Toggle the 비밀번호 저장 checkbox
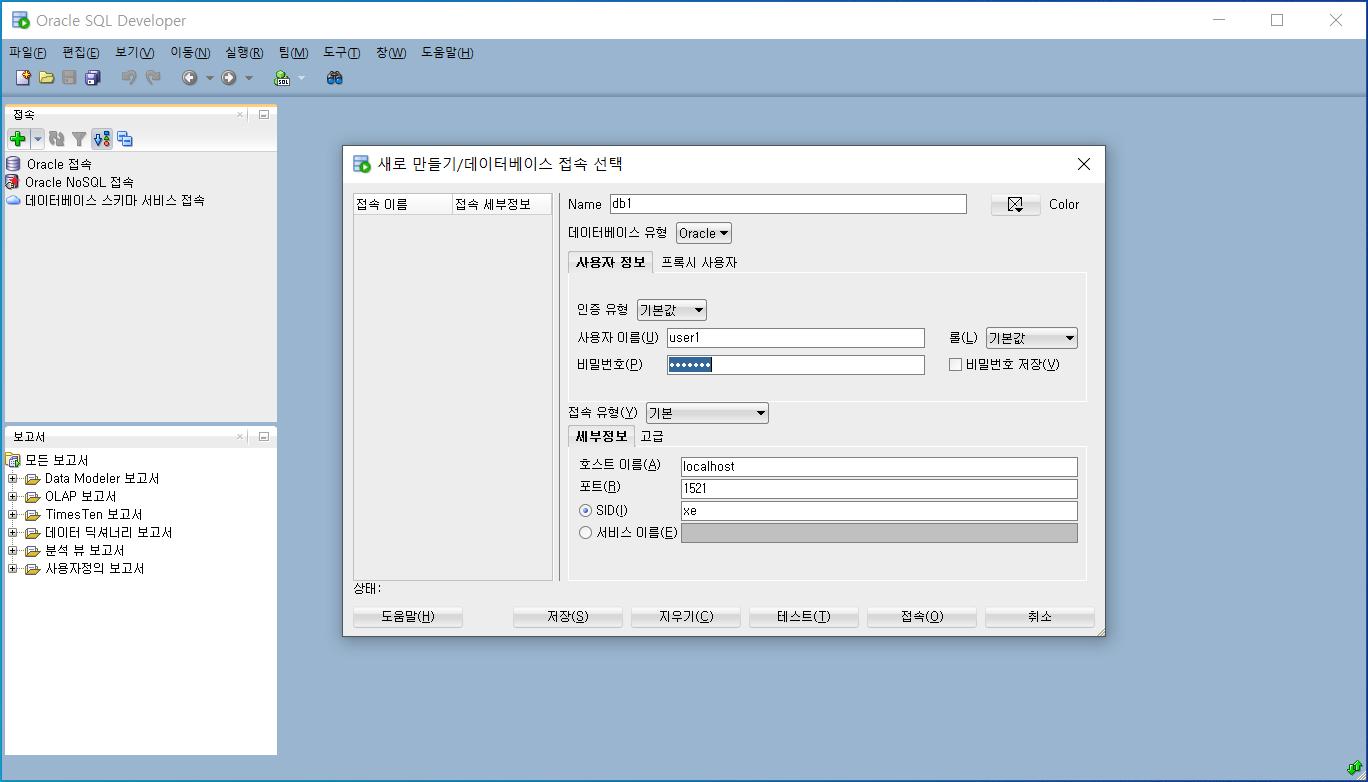 pyautogui.click(x=955, y=365)
